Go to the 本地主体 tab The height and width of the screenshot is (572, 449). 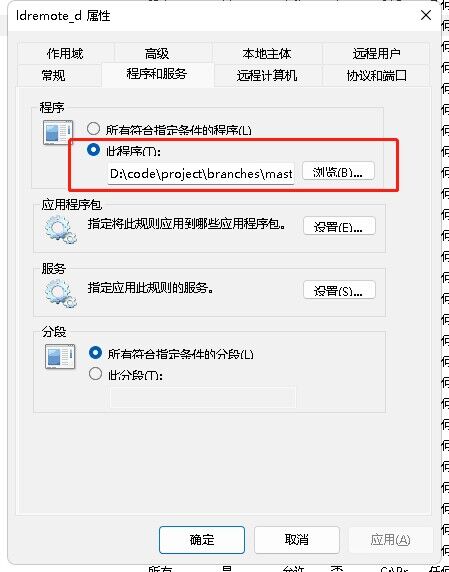267,54
